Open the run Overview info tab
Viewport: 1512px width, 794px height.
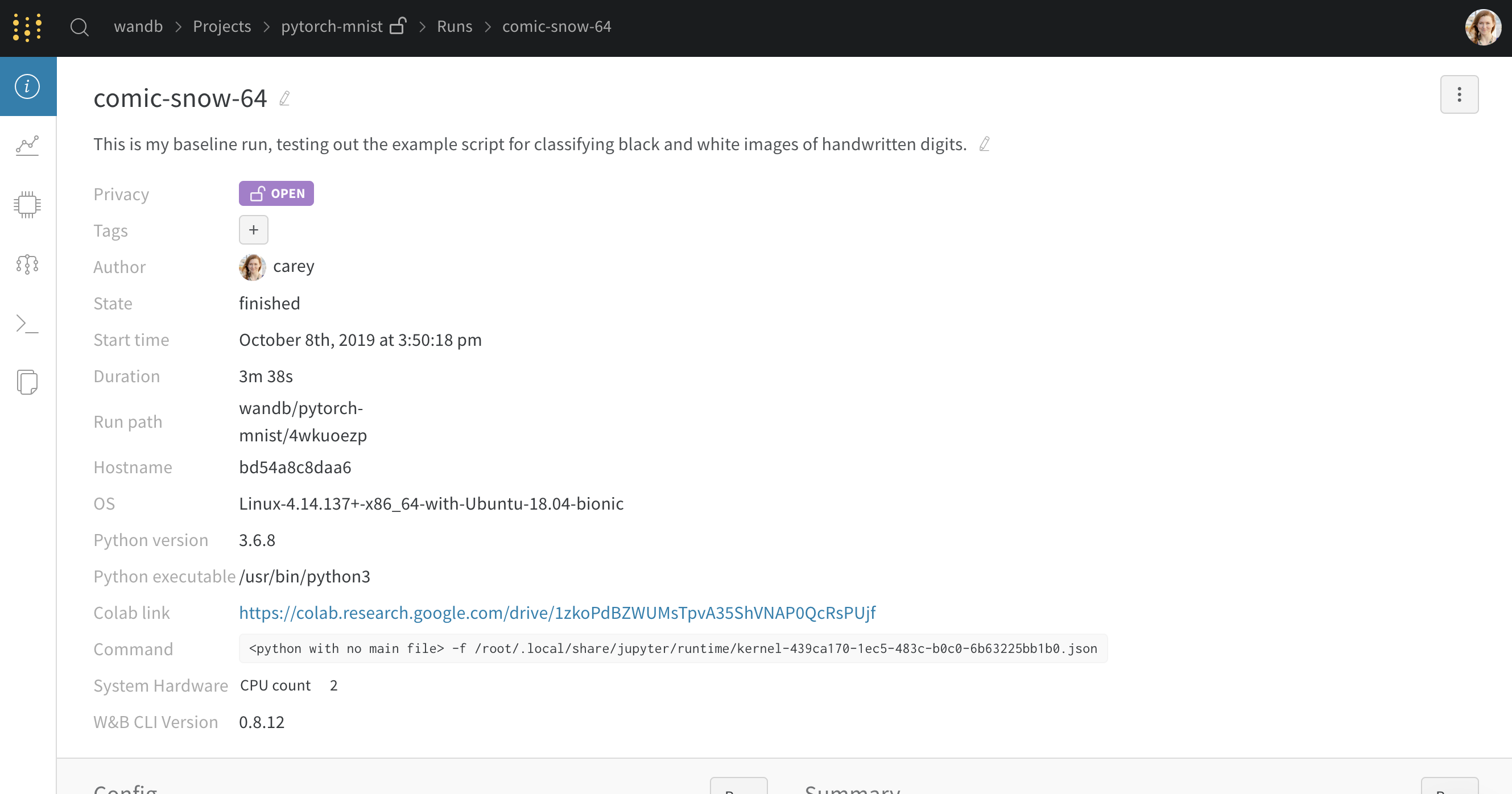27,86
